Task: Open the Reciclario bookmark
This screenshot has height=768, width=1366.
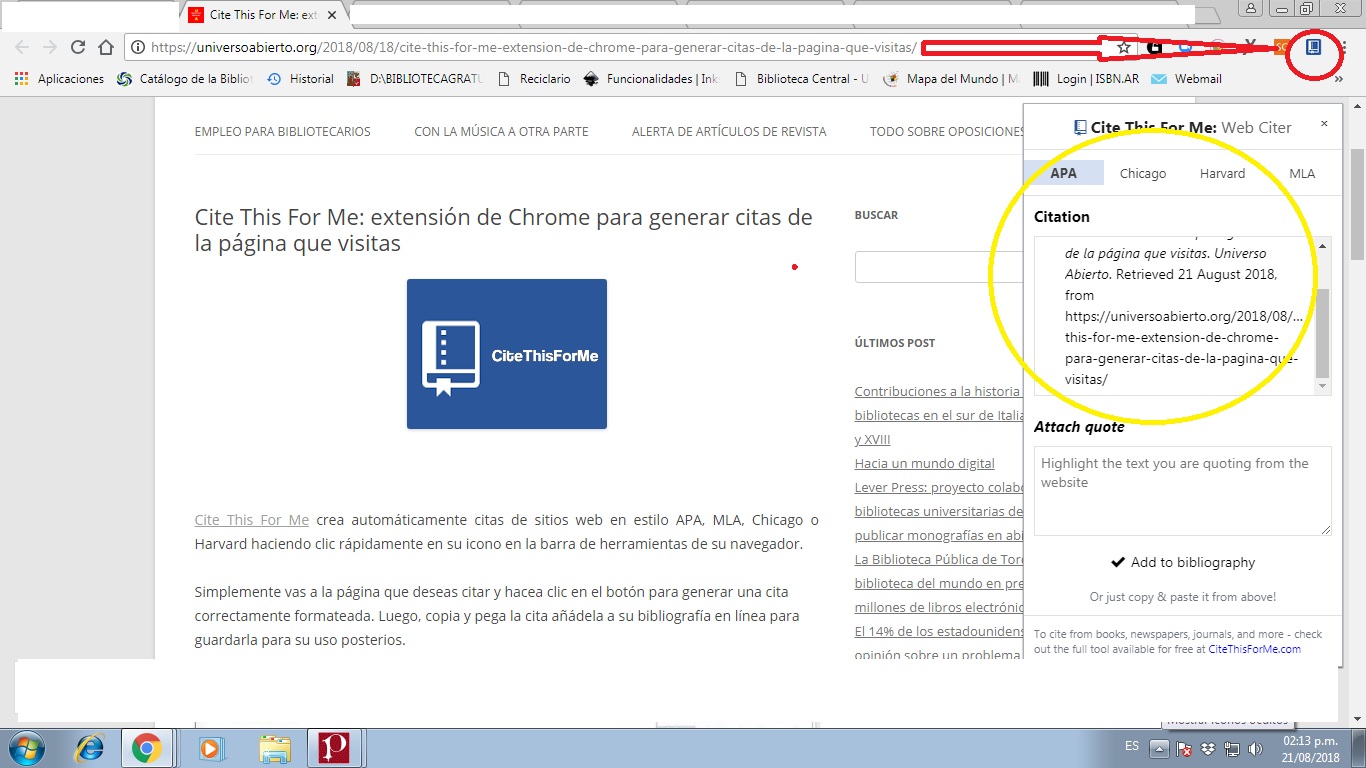Action: pyautogui.click(x=534, y=78)
